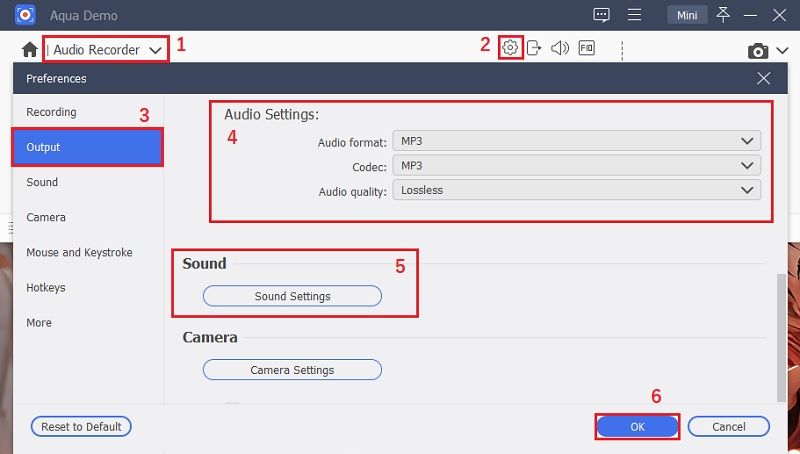800x454 pixels.
Task: Open the Codec dropdown
Action: click(577, 165)
